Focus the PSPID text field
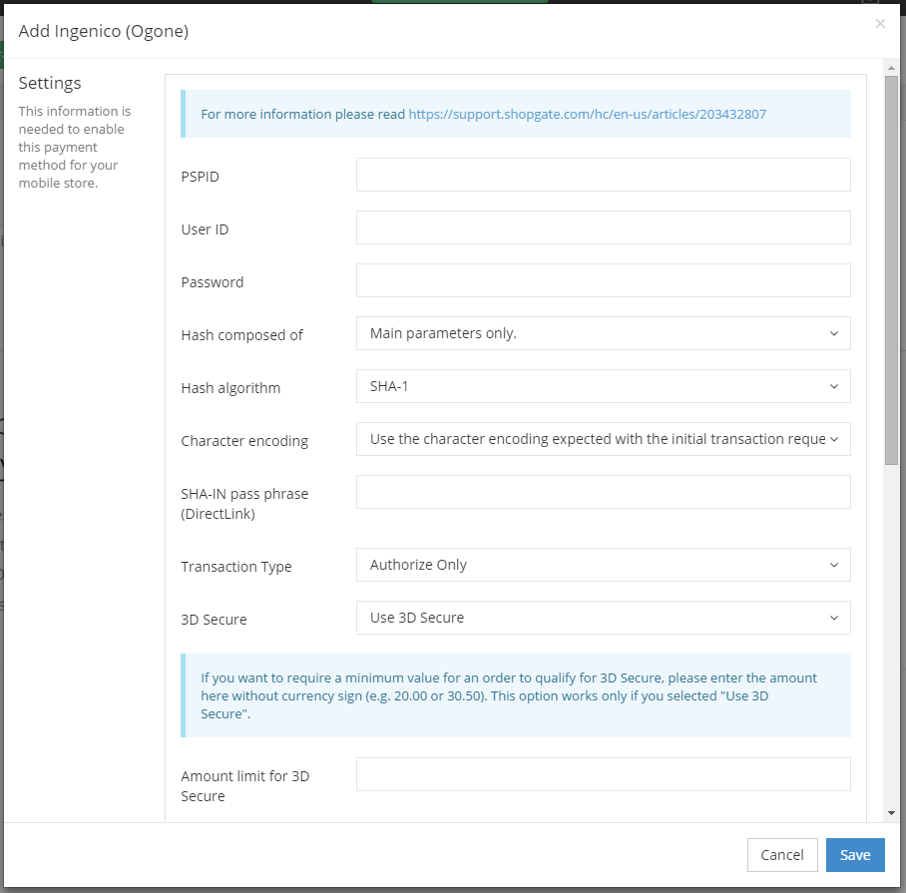Screen dimensions: 906x893 [603, 175]
